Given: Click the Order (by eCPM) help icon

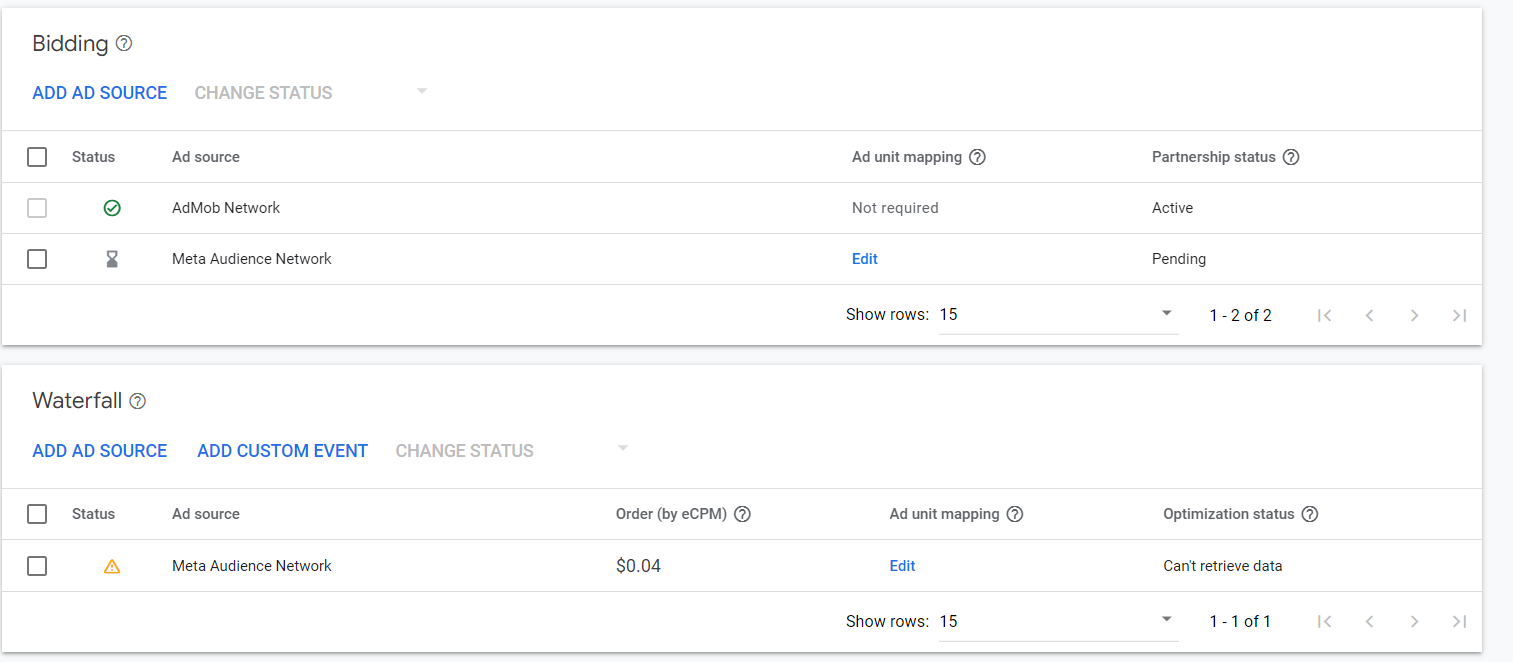Looking at the screenshot, I should pyautogui.click(x=742, y=514).
